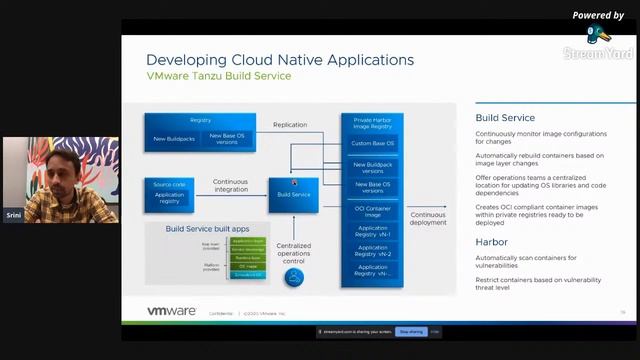
Task: Click the 'Continuous integration' label
Action: click(230, 186)
